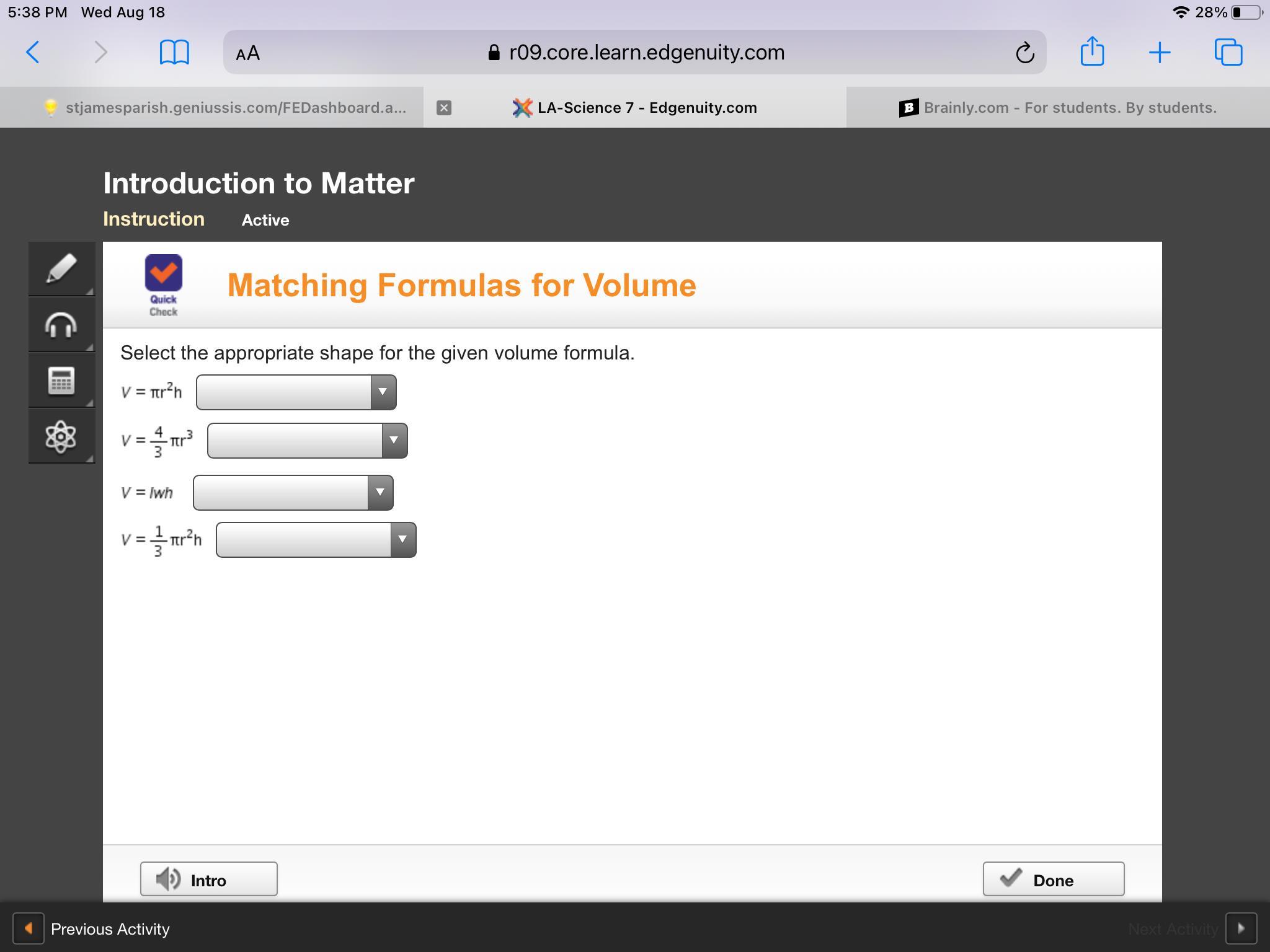Open dropdown for four-thirds πr³ formula
This screenshot has height=952, width=1270.
308,441
